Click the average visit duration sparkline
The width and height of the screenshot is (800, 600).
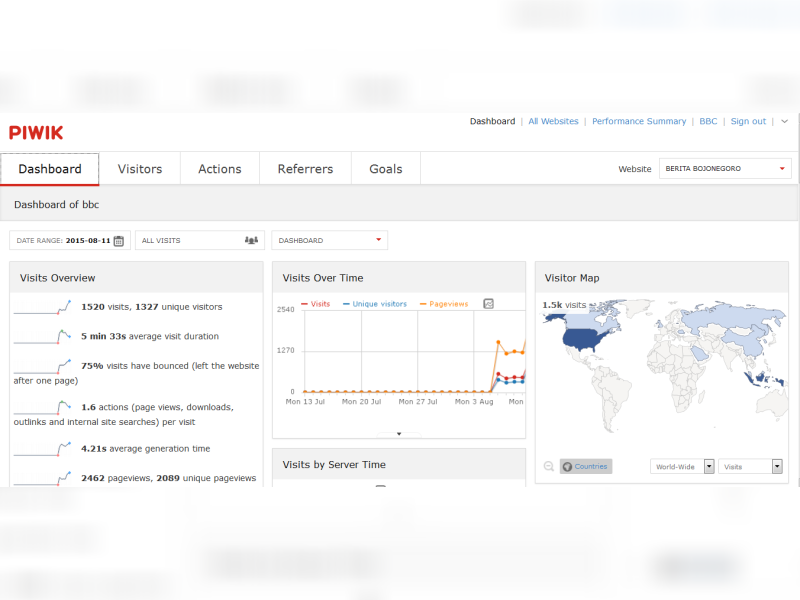click(42, 337)
